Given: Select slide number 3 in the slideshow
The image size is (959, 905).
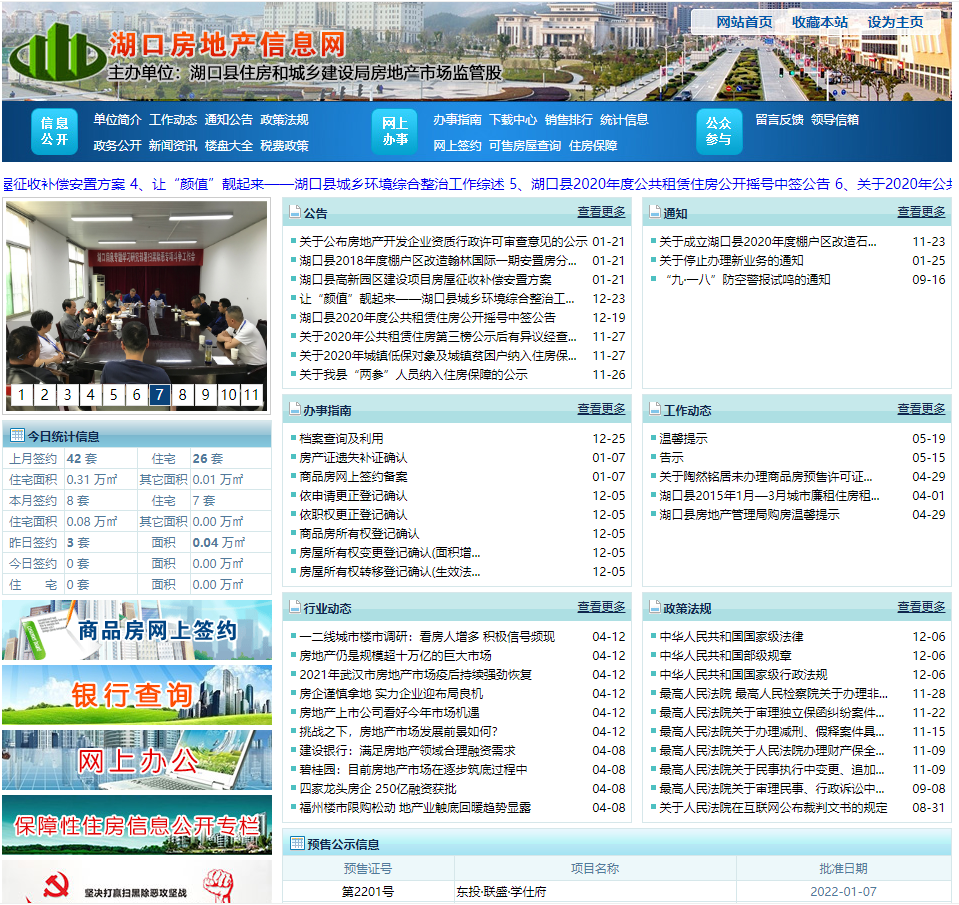Looking at the screenshot, I should click(67, 395).
